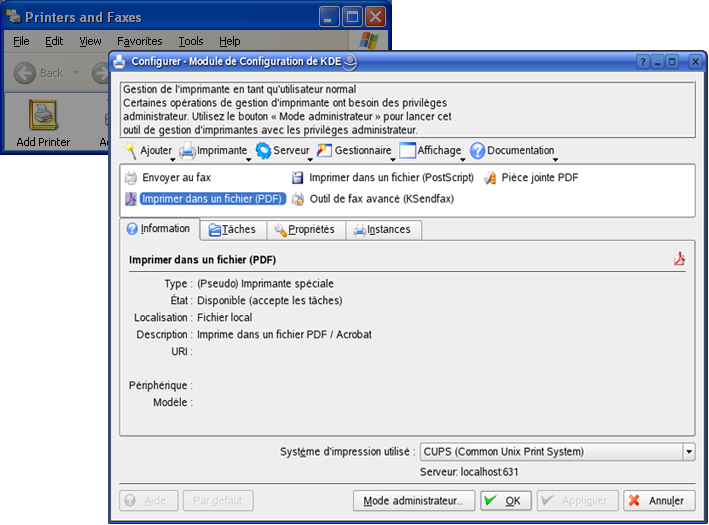The width and height of the screenshot is (709, 525).
Task: Click the Gestionnaire toolbar icon
Action: pos(324,151)
